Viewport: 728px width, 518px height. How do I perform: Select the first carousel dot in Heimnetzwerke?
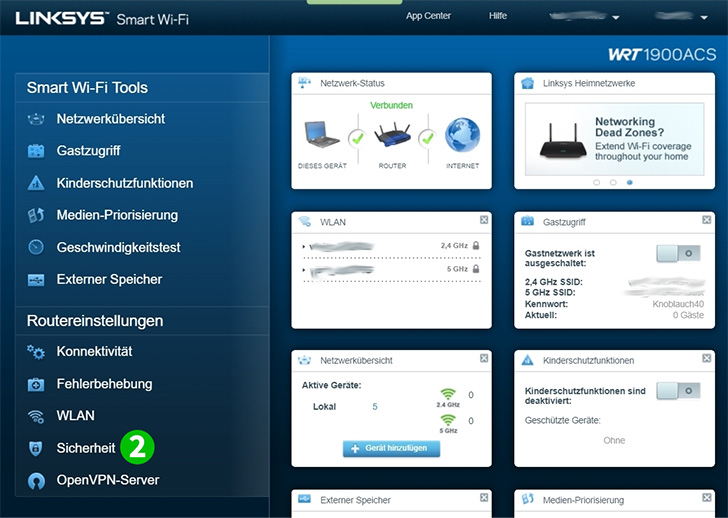(x=597, y=182)
